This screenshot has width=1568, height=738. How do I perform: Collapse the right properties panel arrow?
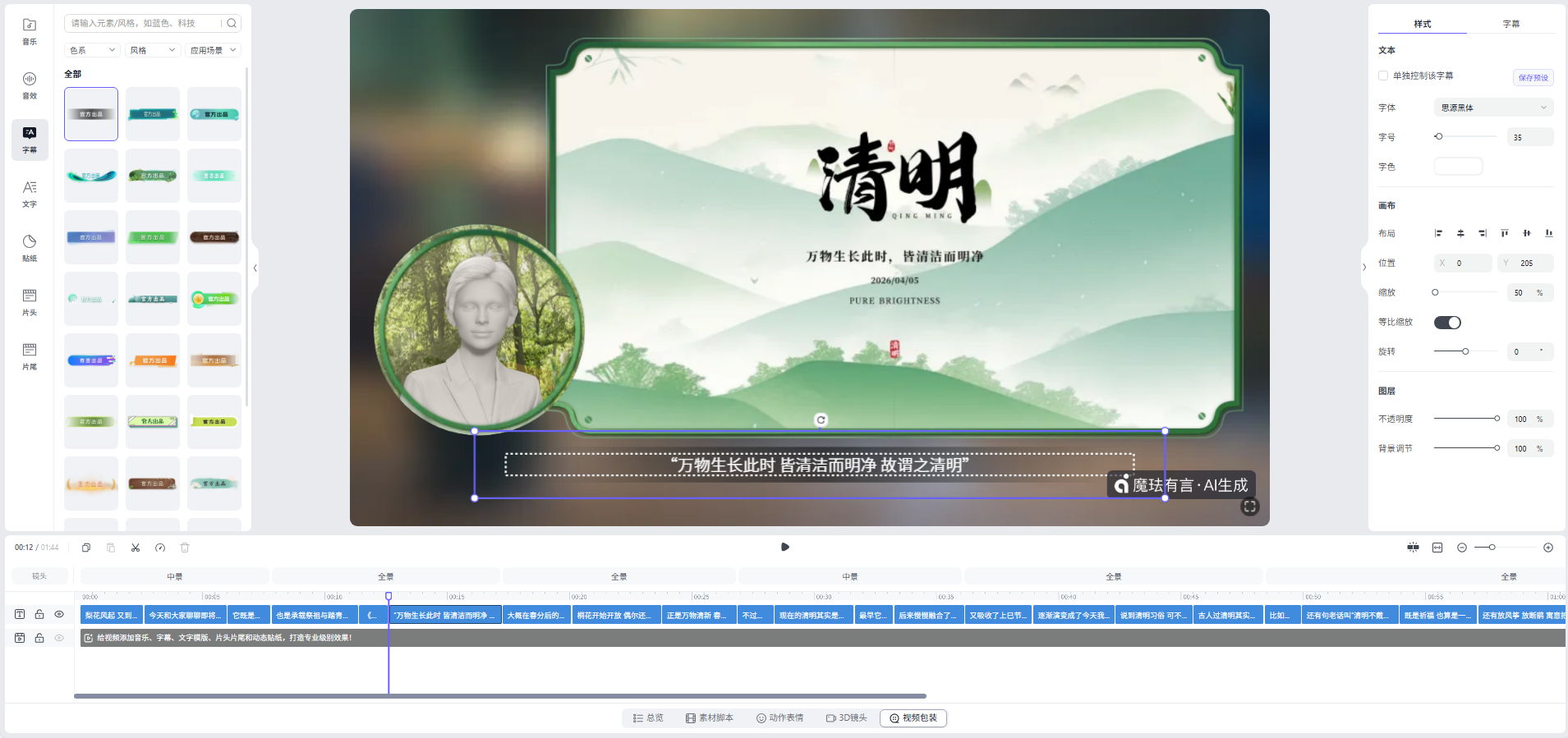pyautogui.click(x=1364, y=267)
